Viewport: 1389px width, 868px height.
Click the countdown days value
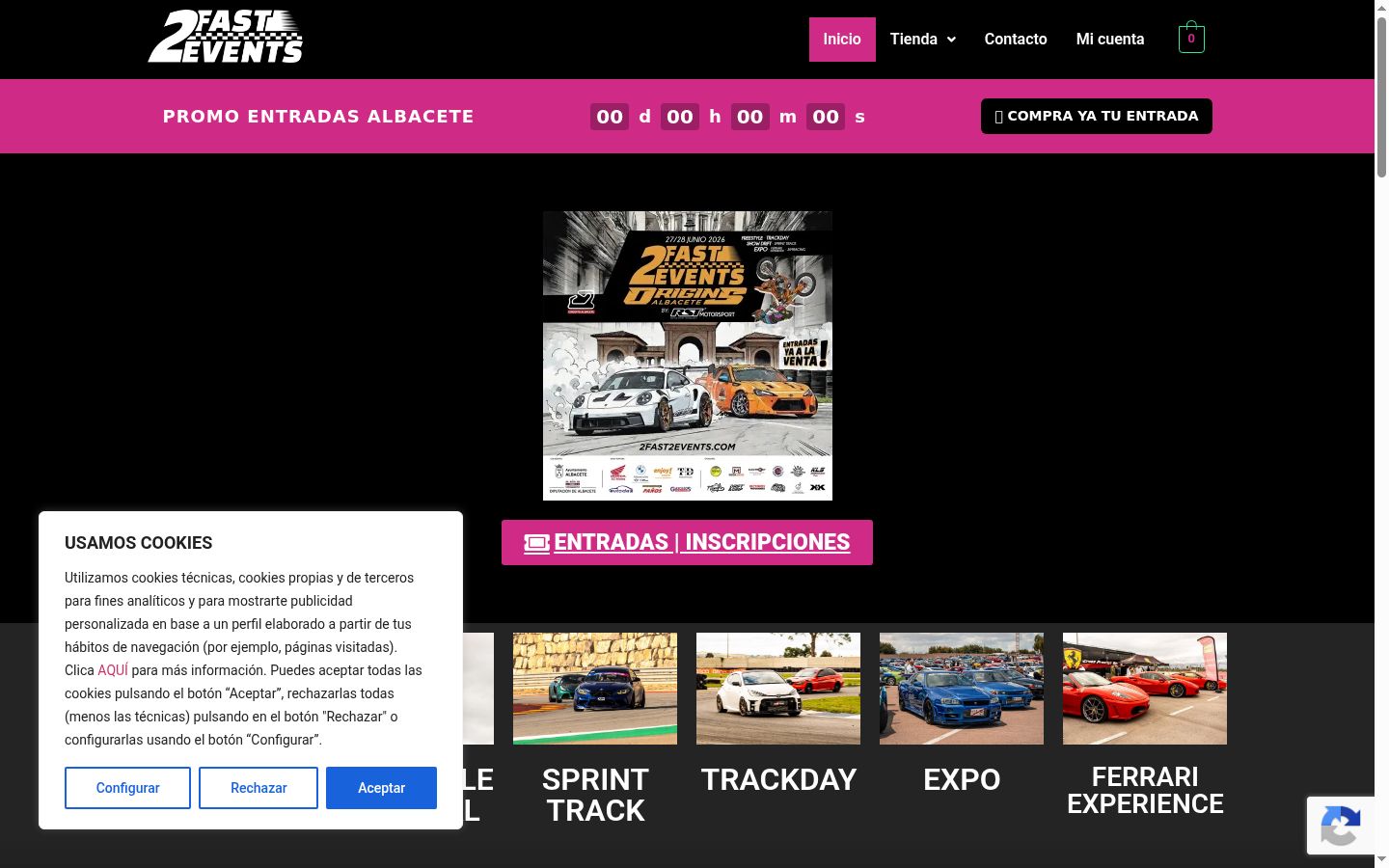click(x=610, y=117)
